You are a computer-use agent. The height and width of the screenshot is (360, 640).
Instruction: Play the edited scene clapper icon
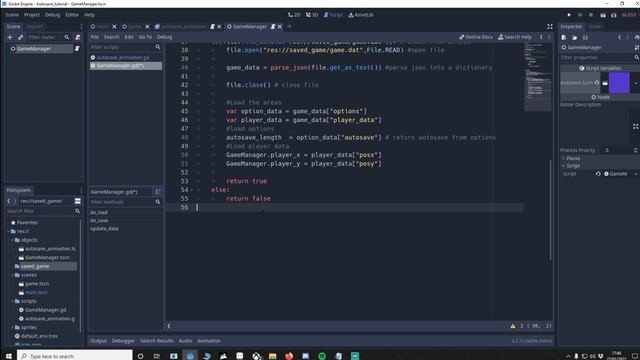click(603, 15)
